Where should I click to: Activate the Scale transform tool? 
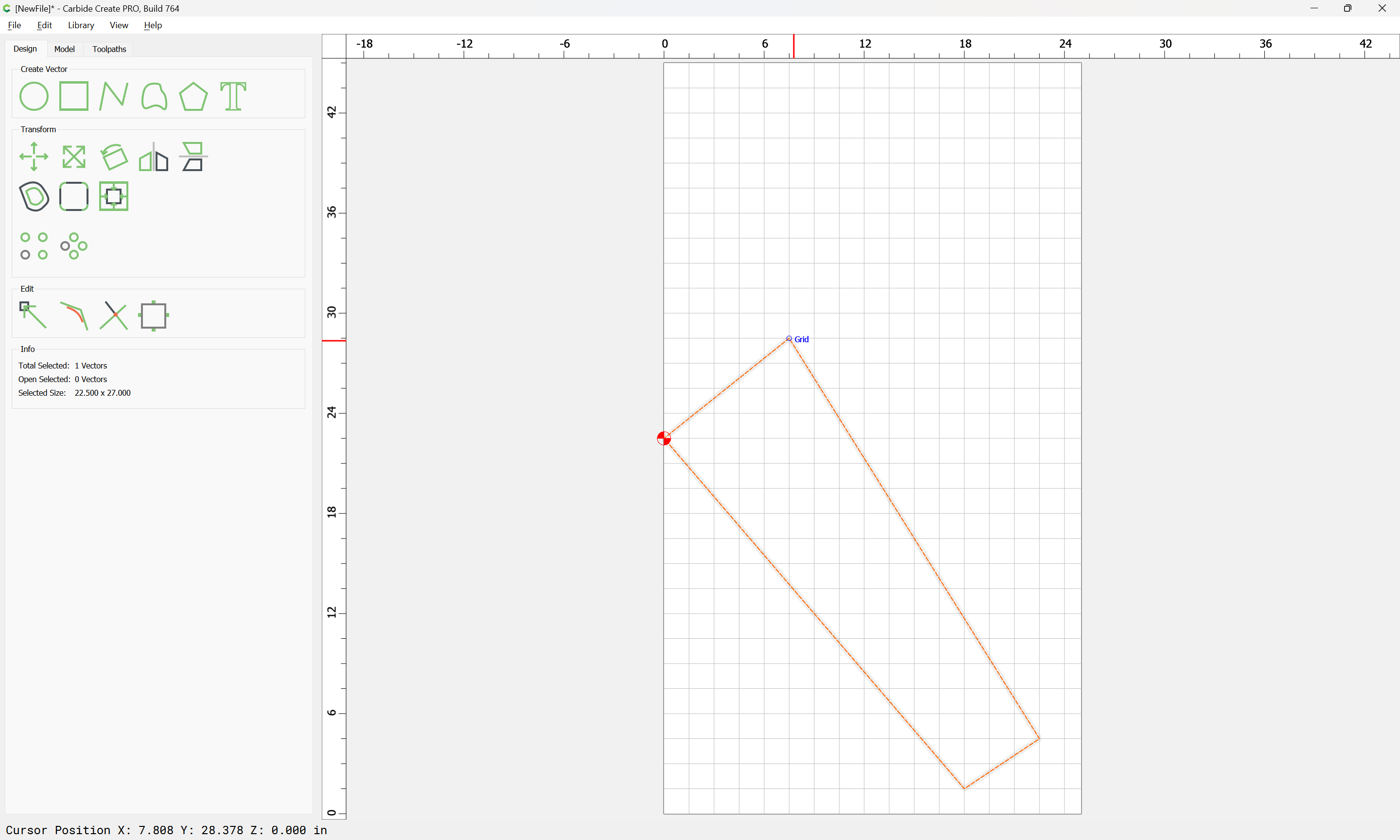coord(73,157)
